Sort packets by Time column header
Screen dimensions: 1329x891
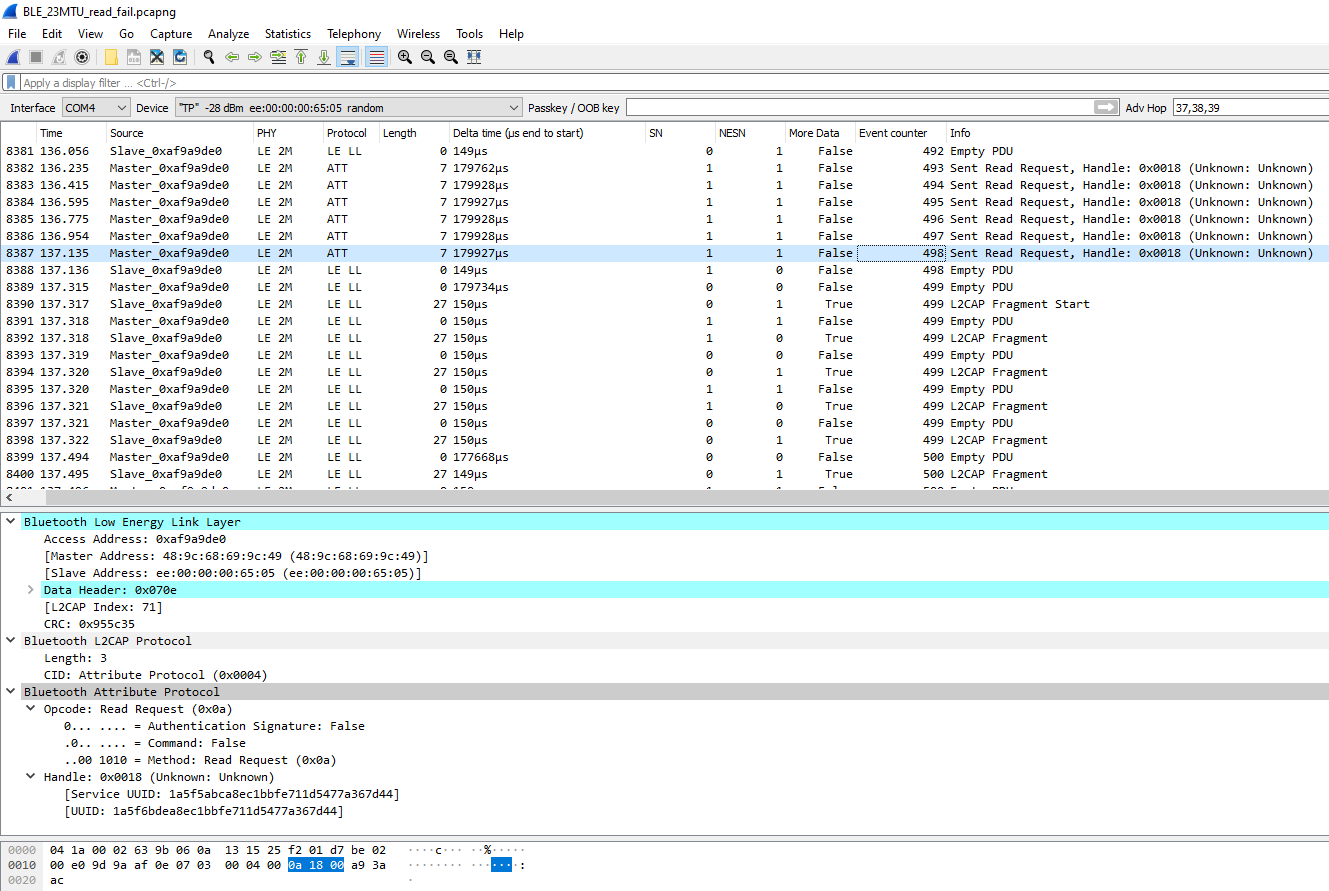tap(71, 133)
